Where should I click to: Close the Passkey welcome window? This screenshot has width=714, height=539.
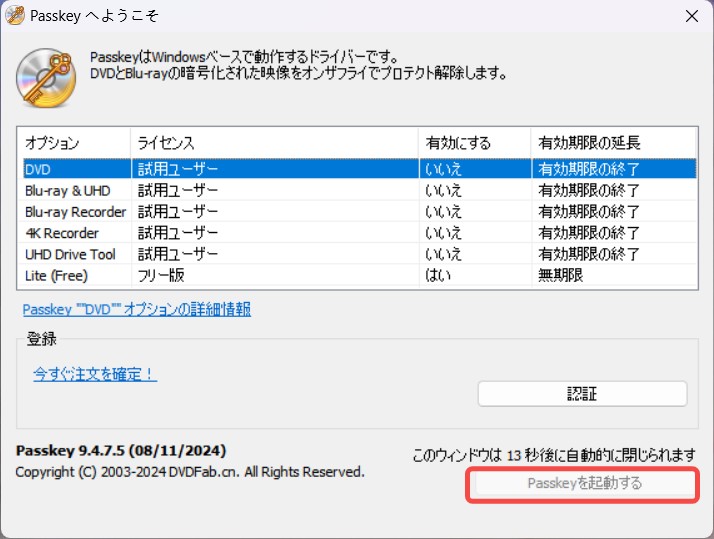click(692, 16)
